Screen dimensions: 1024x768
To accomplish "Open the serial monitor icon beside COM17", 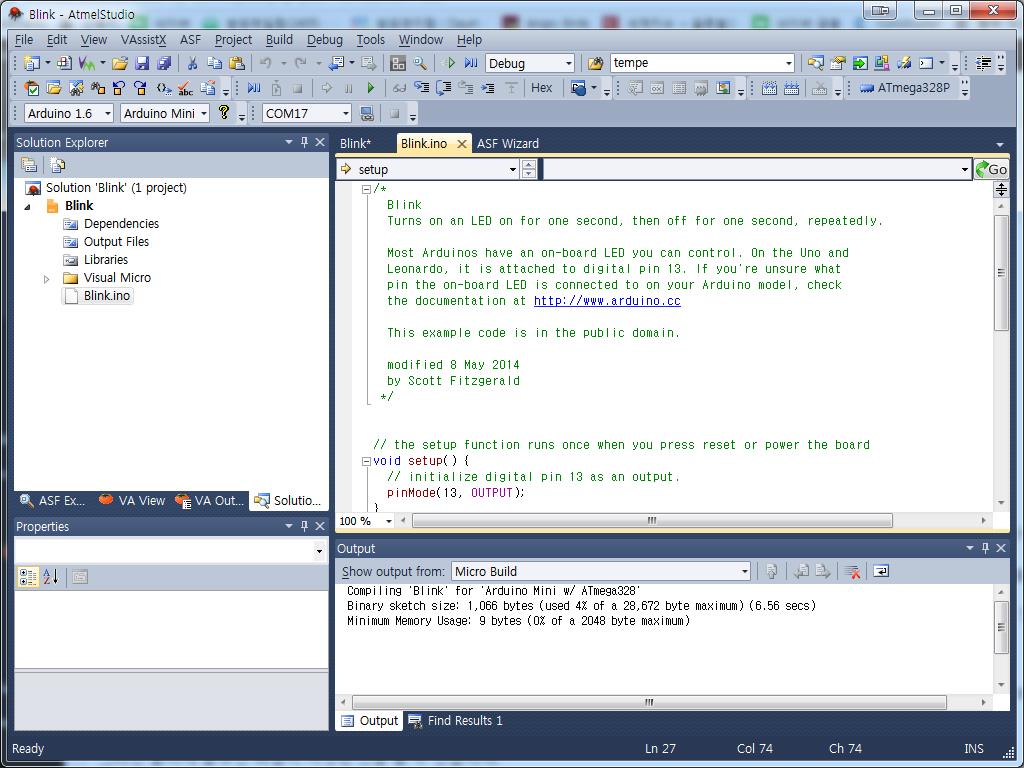I will pyautogui.click(x=367, y=113).
